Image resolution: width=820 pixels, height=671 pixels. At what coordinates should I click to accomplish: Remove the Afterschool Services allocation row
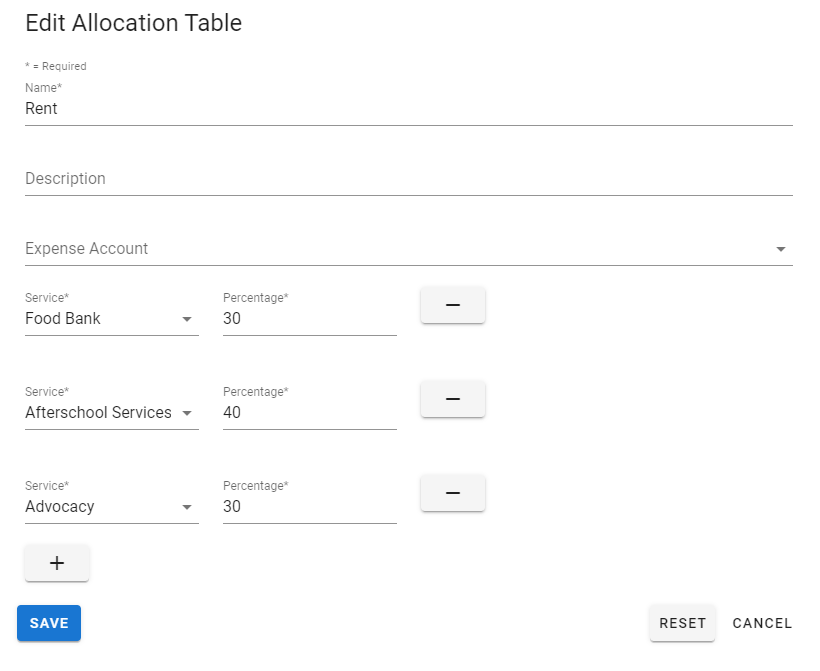point(452,399)
